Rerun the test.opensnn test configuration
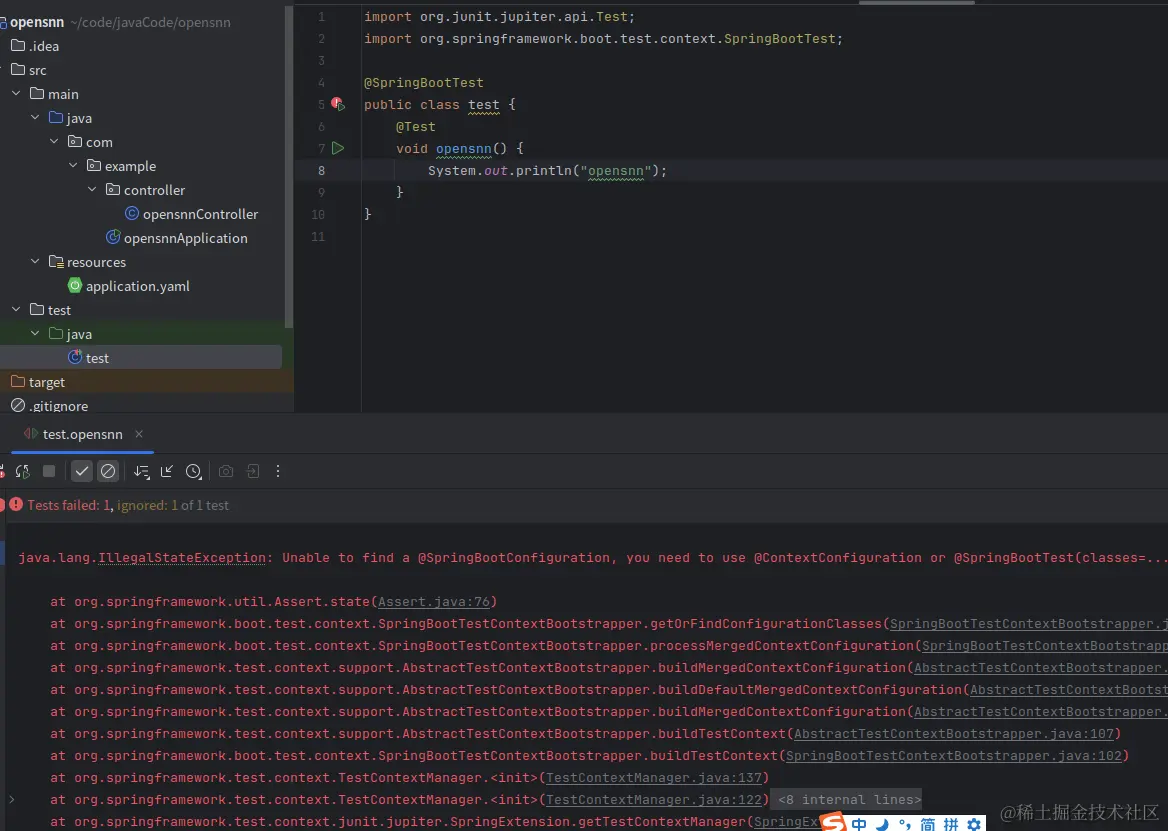The height and width of the screenshot is (831, 1168). click(22, 471)
